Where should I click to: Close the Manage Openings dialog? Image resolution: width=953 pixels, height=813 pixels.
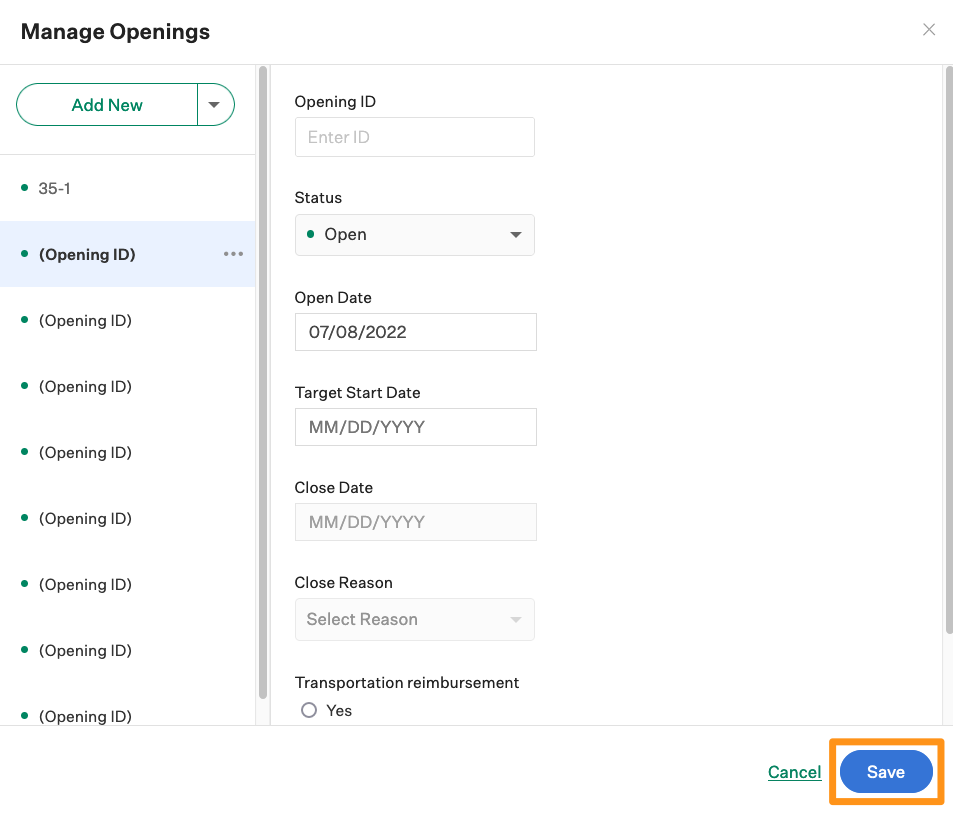[x=928, y=29]
